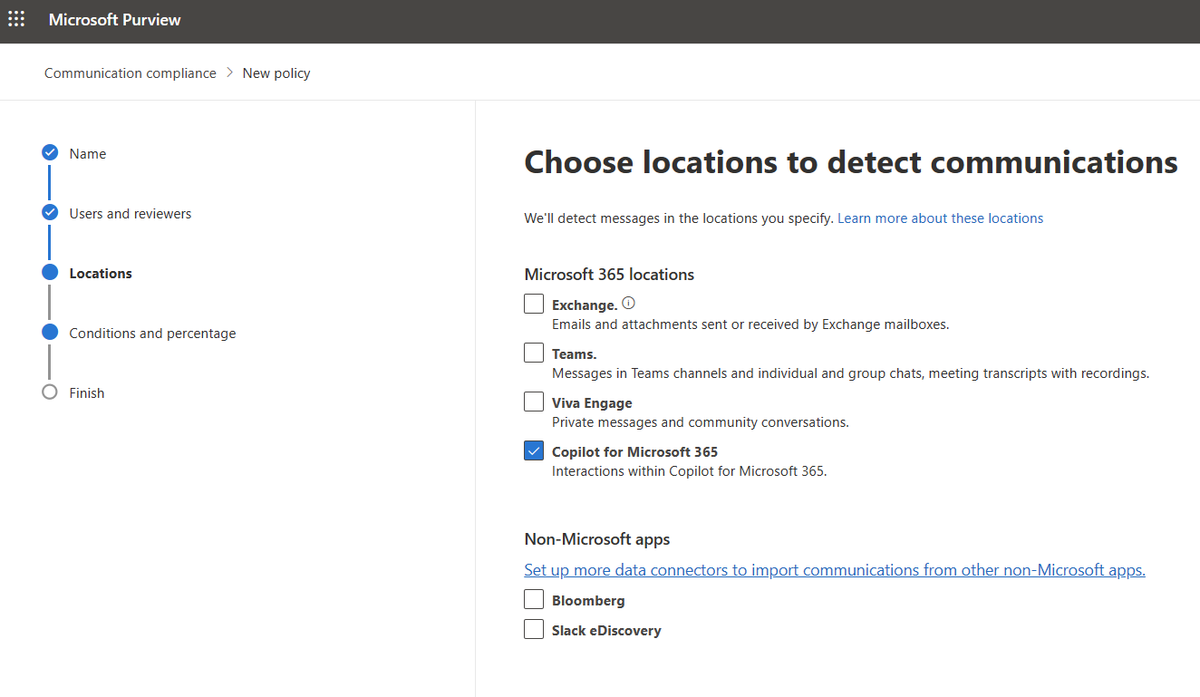Go to Communication compliance breadcrumb
Viewport: 1200px width, 697px height.
130,73
